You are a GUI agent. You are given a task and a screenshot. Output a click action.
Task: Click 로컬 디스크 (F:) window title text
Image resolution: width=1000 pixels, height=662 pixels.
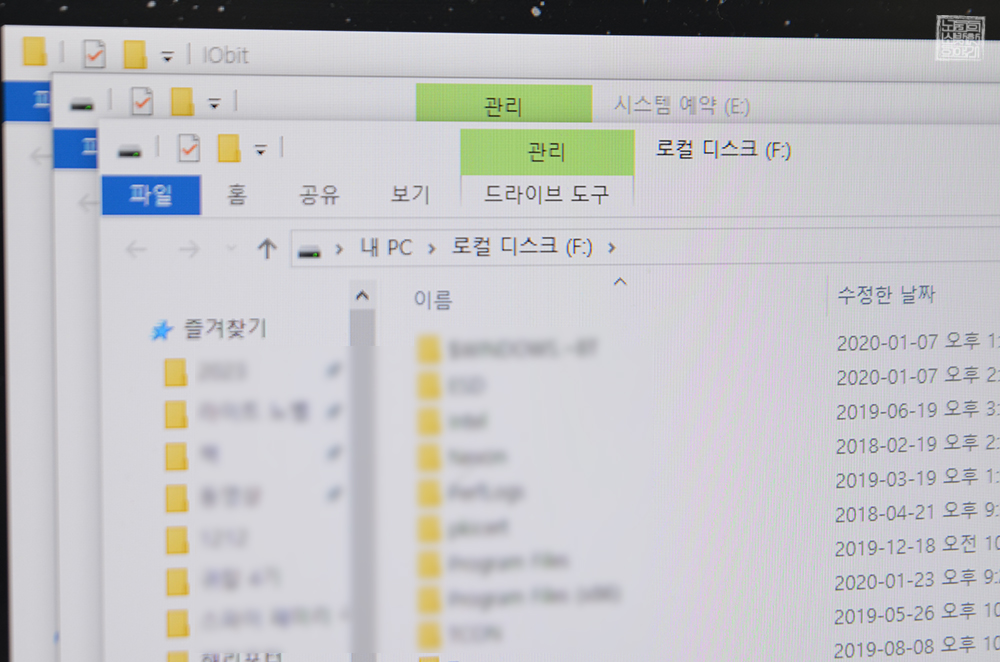(x=723, y=149)
